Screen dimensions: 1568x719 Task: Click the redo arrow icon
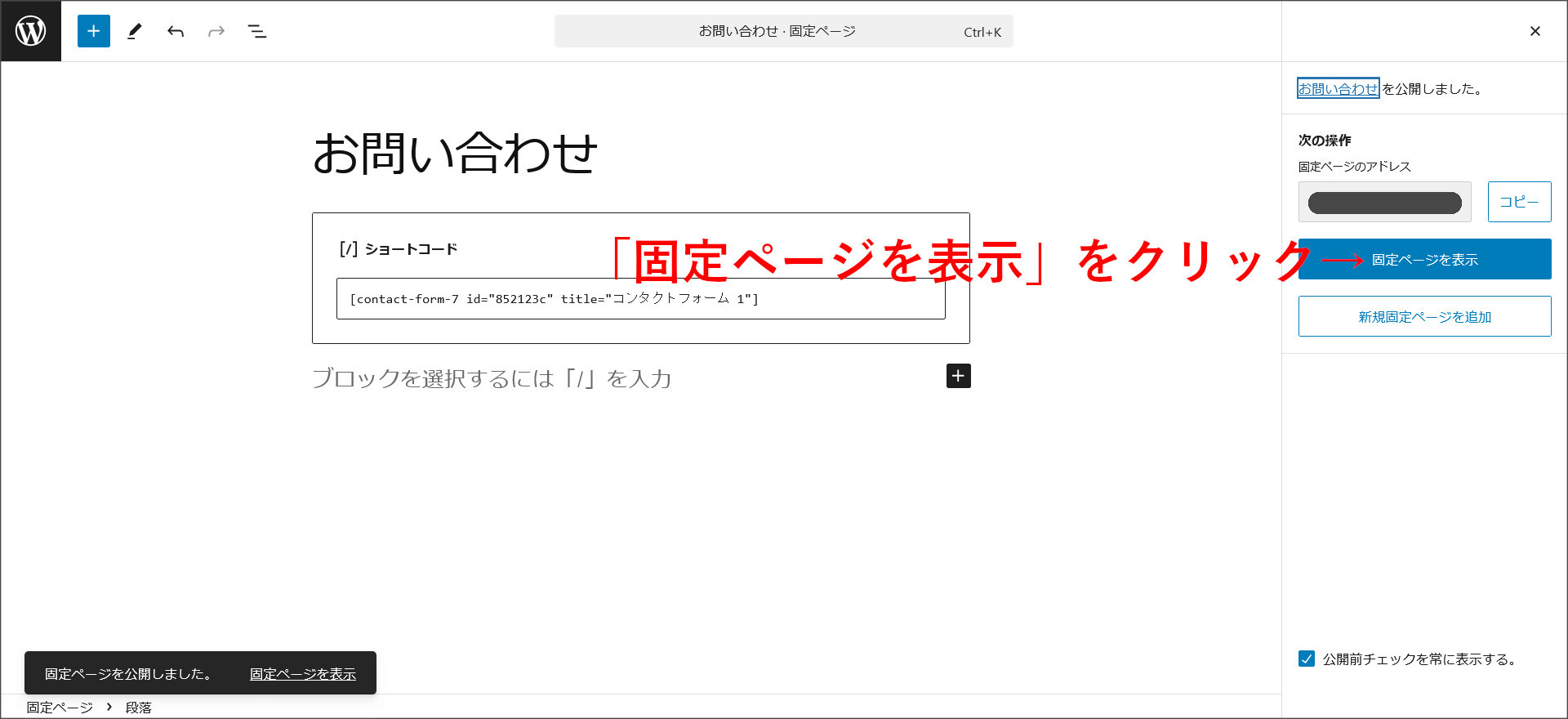(x=216, y=31)
